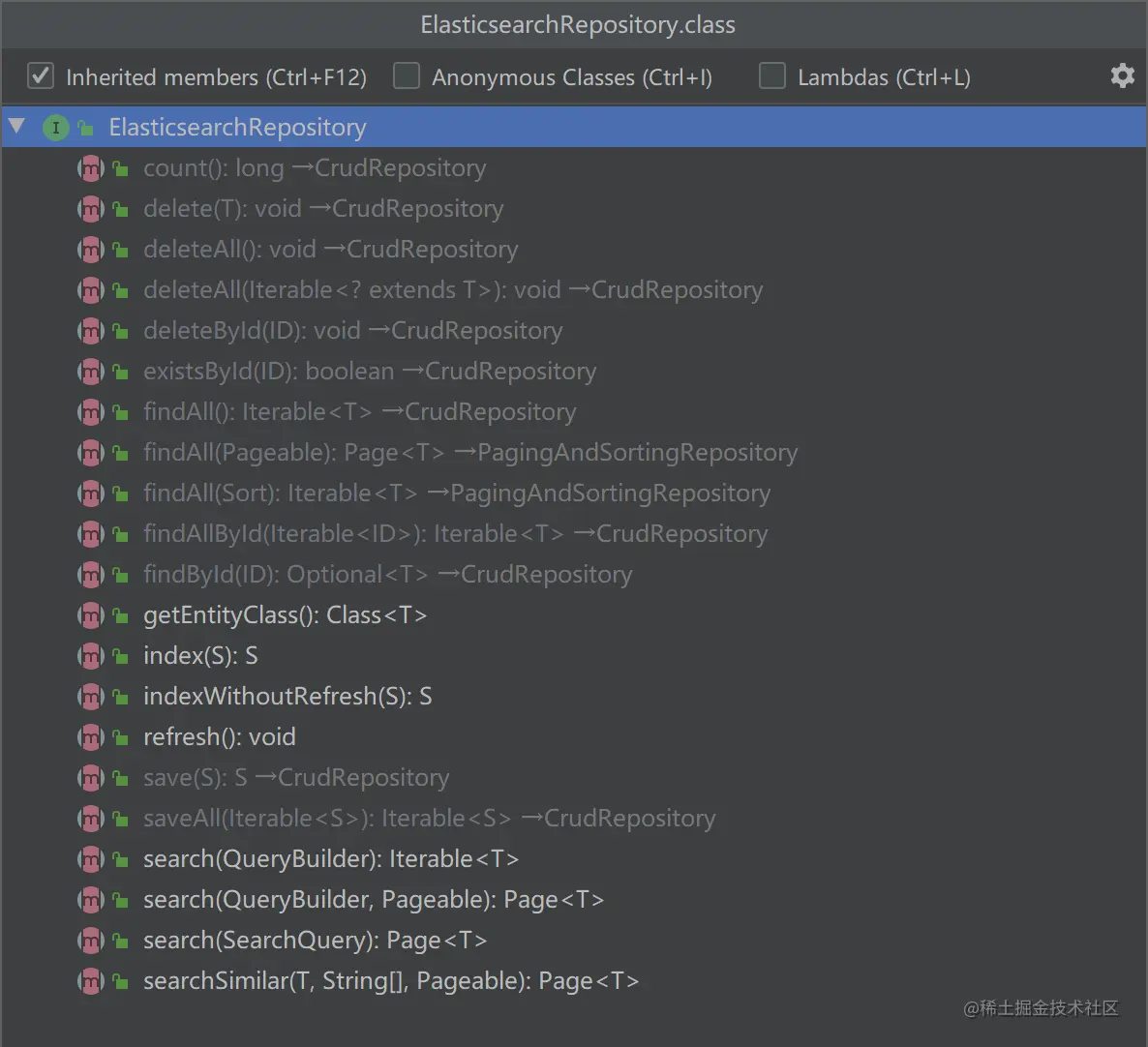Select search(QueryBuilder, Pageable) method
The height and width of the screenshot is (1047, 1148).
click(x=374, y=900)
